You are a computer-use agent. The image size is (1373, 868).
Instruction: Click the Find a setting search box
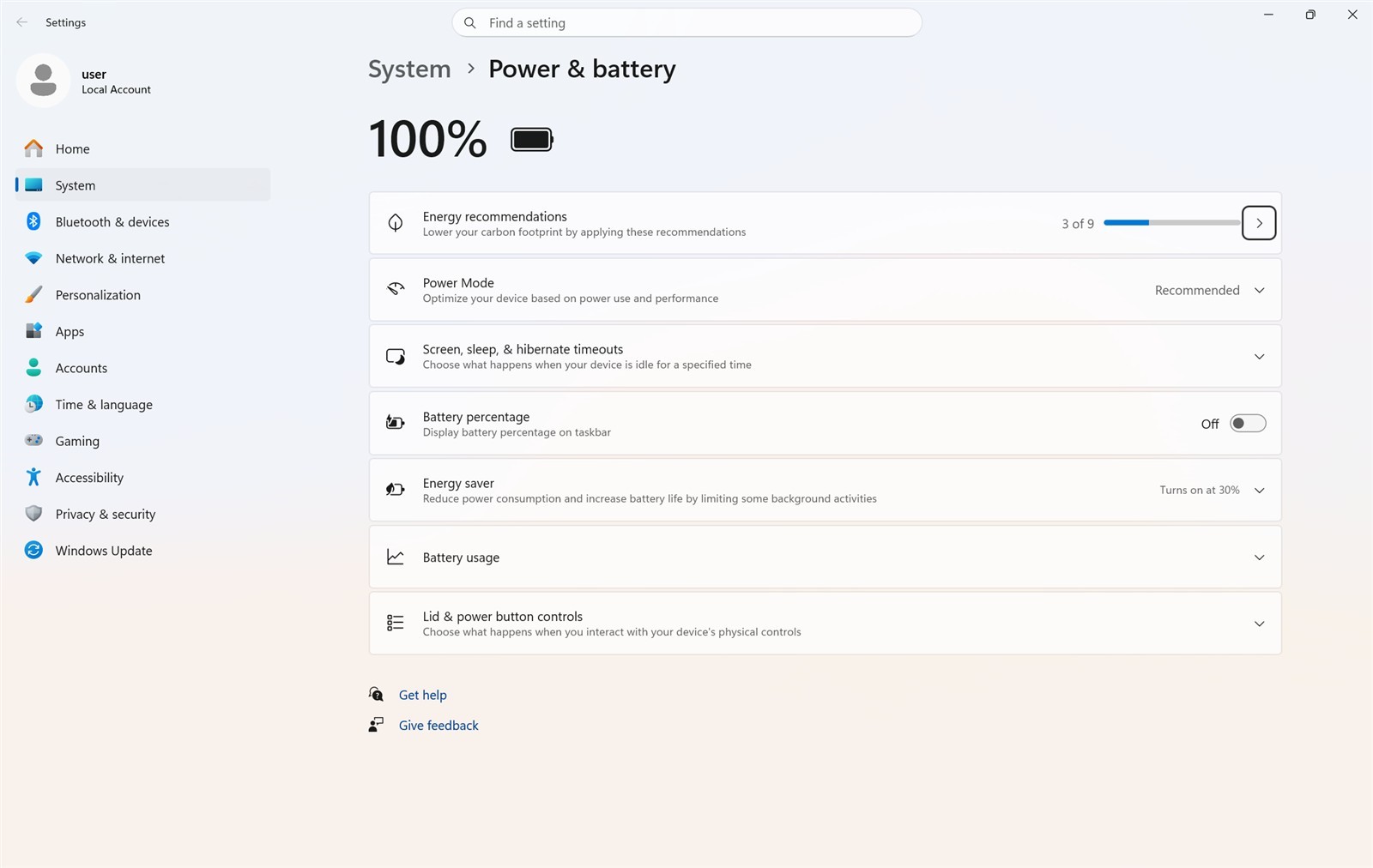click(686, 23)
